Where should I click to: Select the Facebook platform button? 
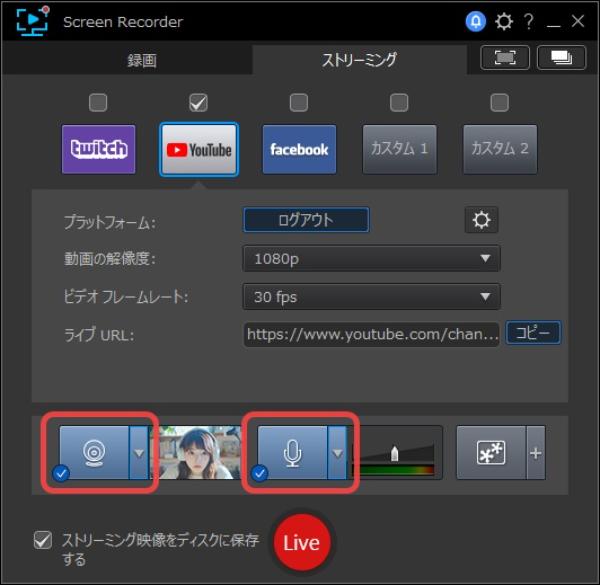tap(299, 149)
